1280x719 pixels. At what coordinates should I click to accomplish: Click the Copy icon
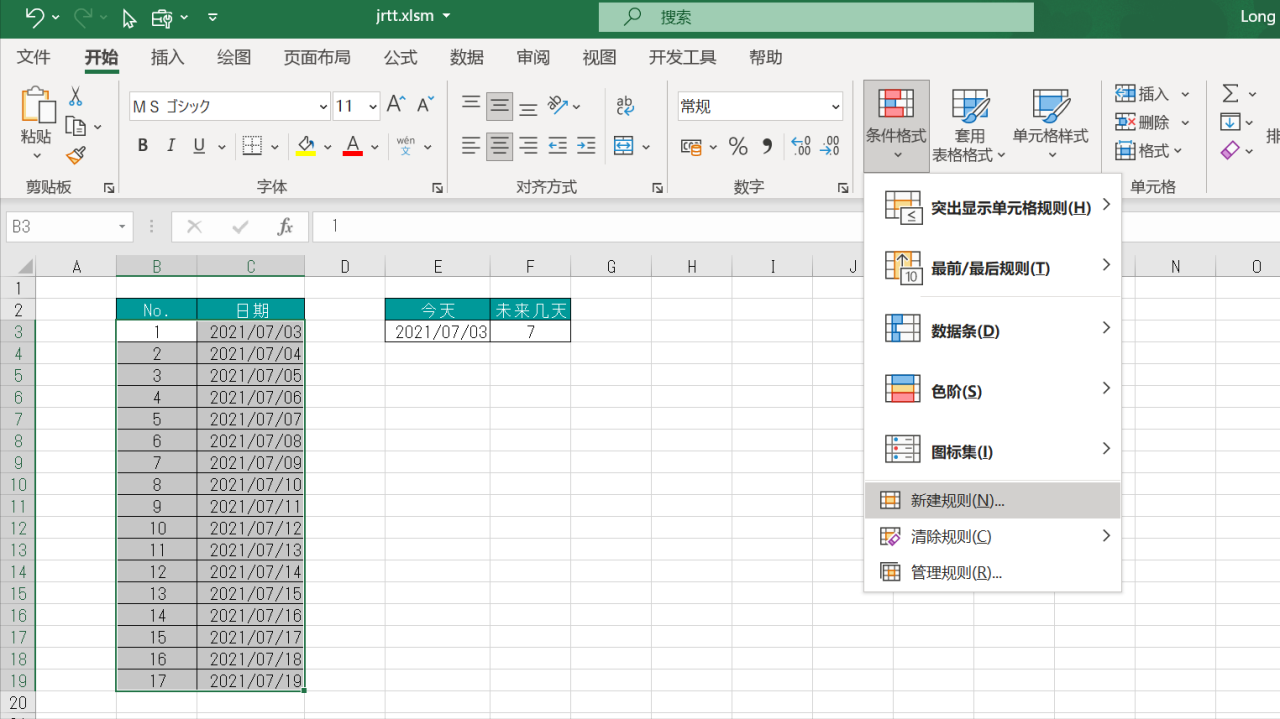point(76,126)
